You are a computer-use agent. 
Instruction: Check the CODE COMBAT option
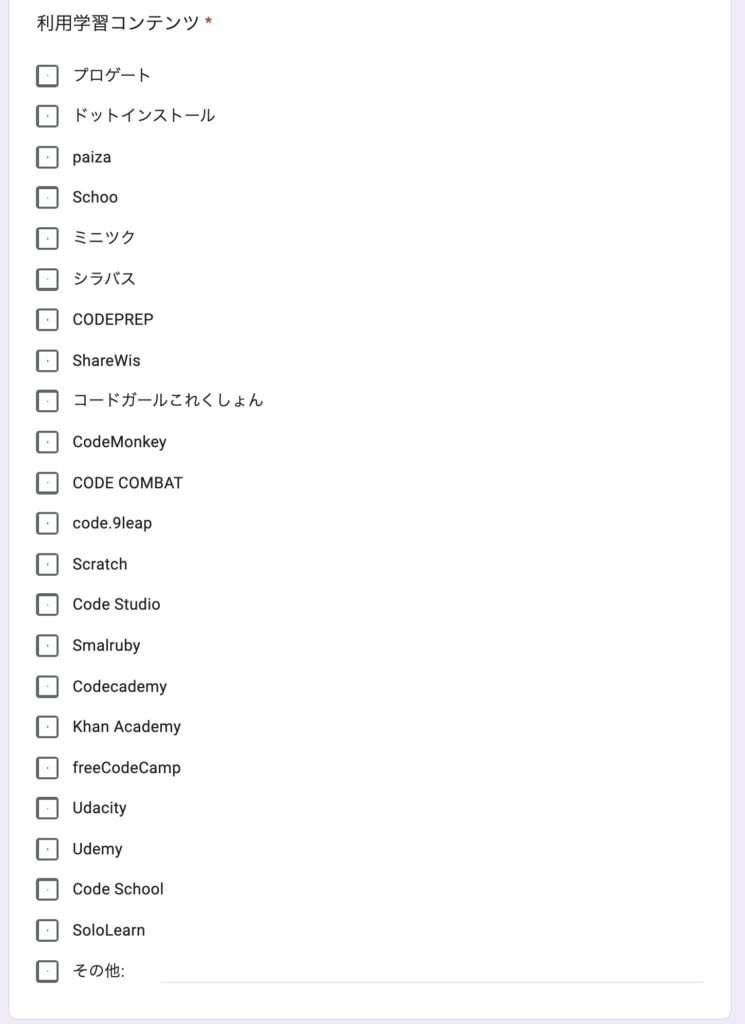(x=47, y=483)
